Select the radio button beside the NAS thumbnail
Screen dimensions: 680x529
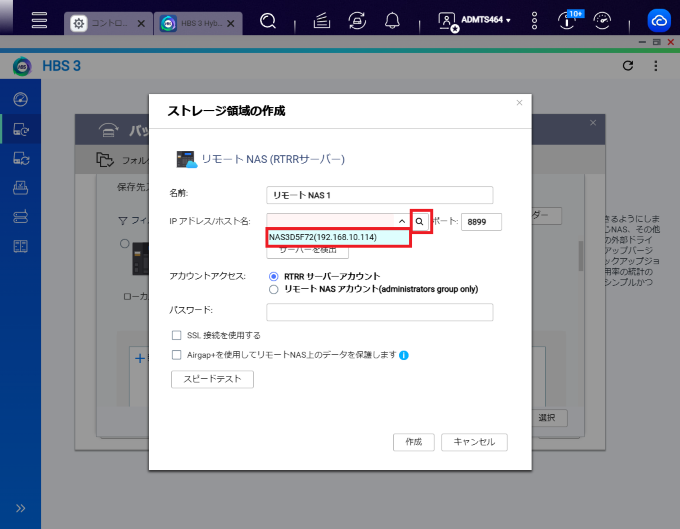[124, 244]
